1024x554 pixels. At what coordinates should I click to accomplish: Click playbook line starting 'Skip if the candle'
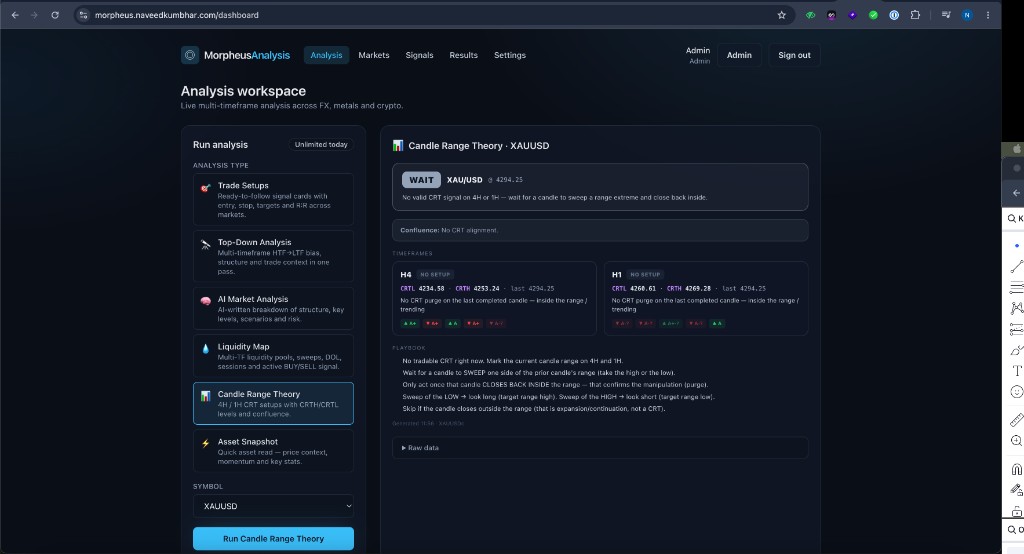pos(534,408)
